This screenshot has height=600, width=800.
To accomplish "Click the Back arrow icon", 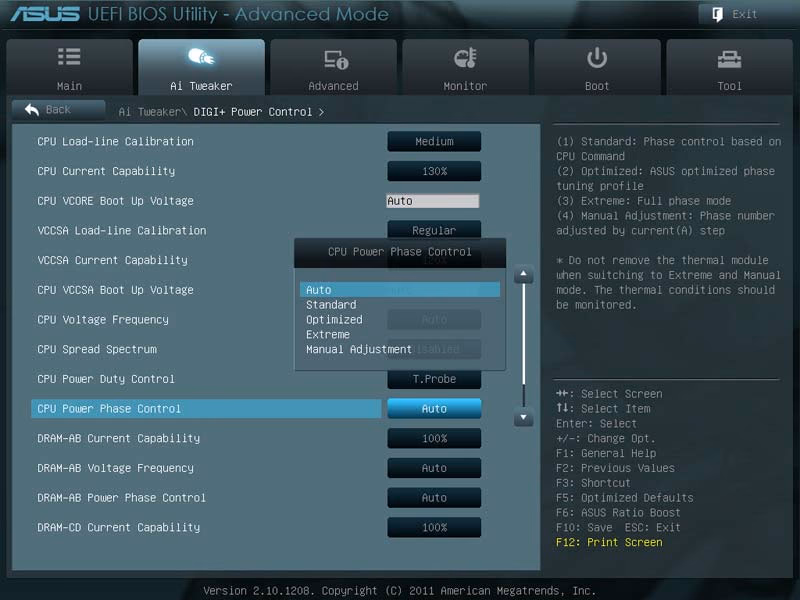I will (x=32, y=109).
